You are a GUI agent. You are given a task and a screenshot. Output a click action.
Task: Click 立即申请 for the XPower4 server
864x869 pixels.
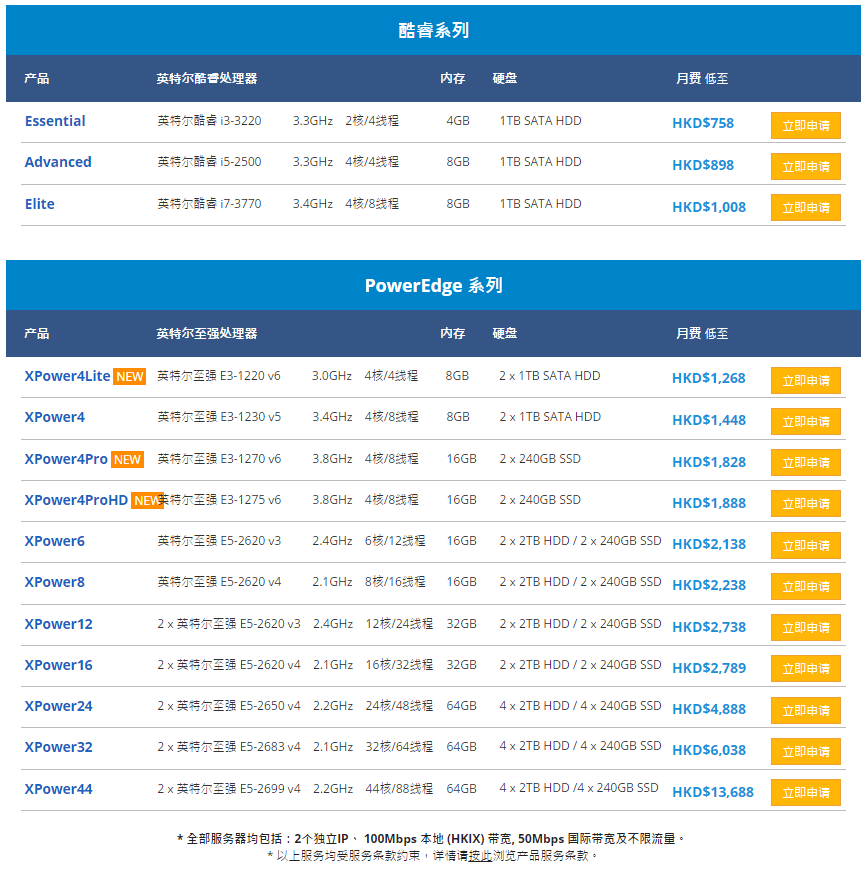[805, 421]
